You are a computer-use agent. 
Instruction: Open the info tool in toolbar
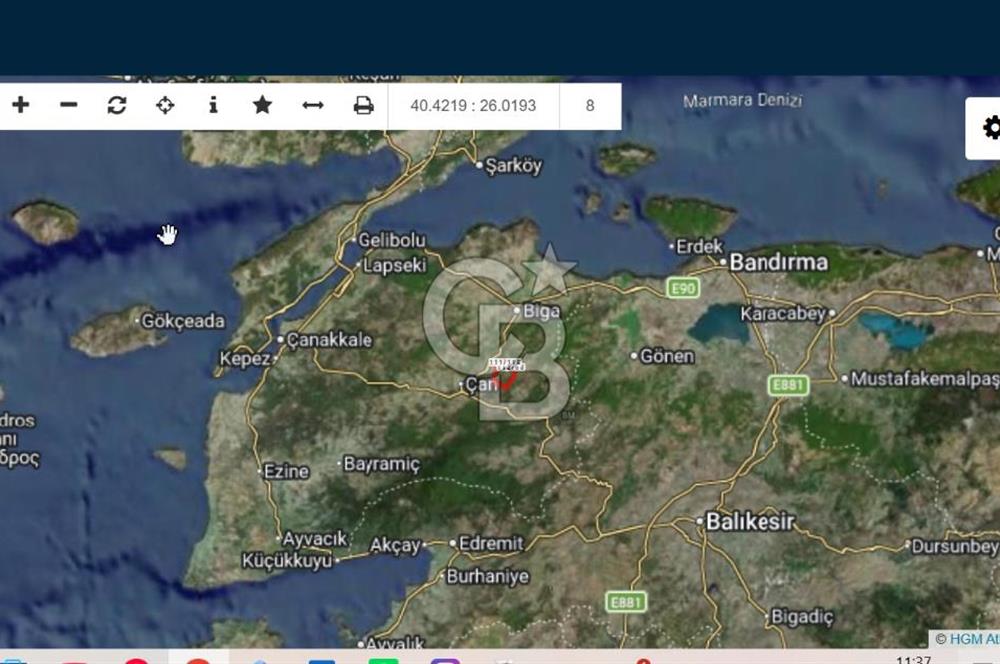click(x=213, y=105)
